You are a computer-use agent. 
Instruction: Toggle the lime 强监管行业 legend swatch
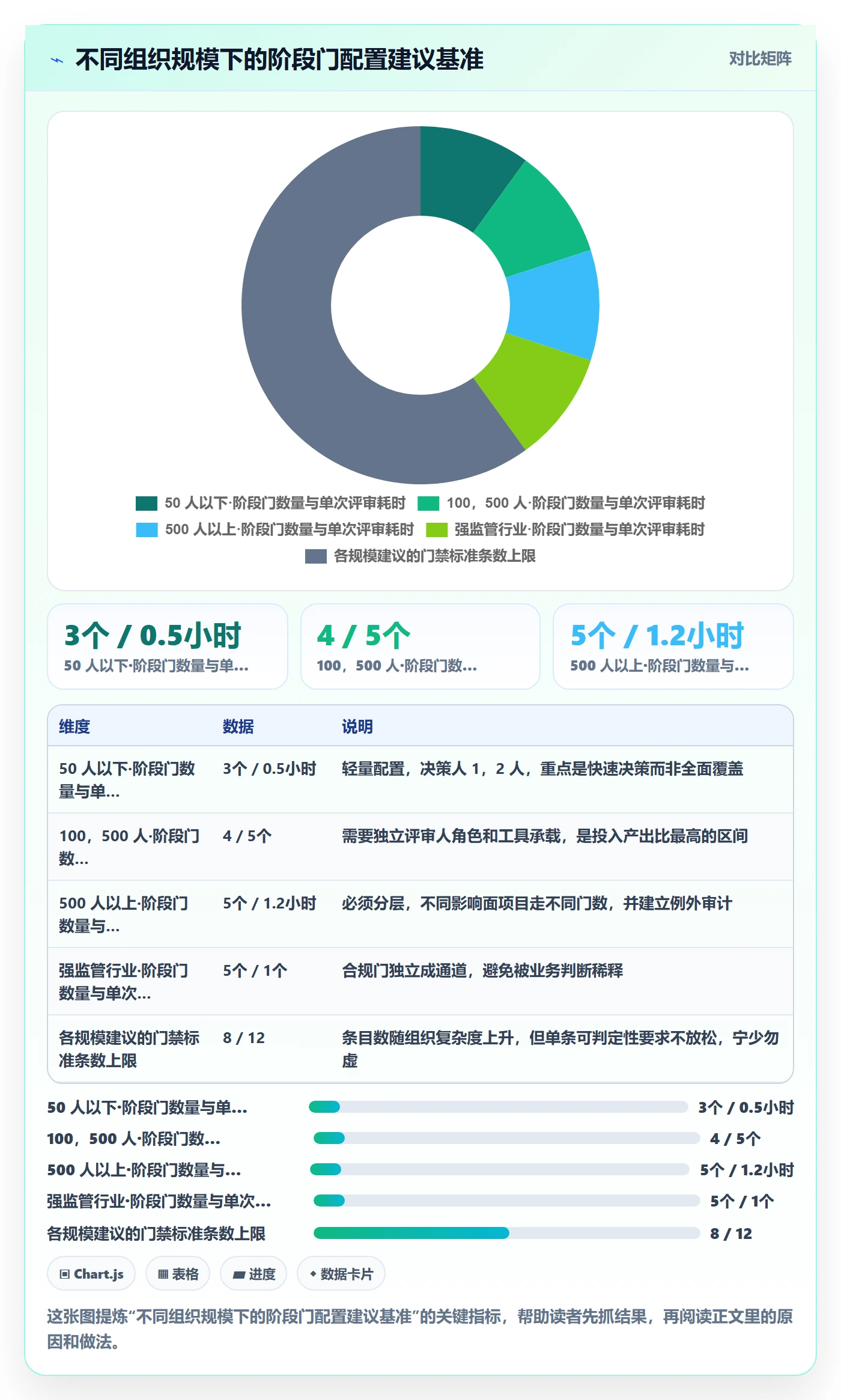tap(437, 529)
